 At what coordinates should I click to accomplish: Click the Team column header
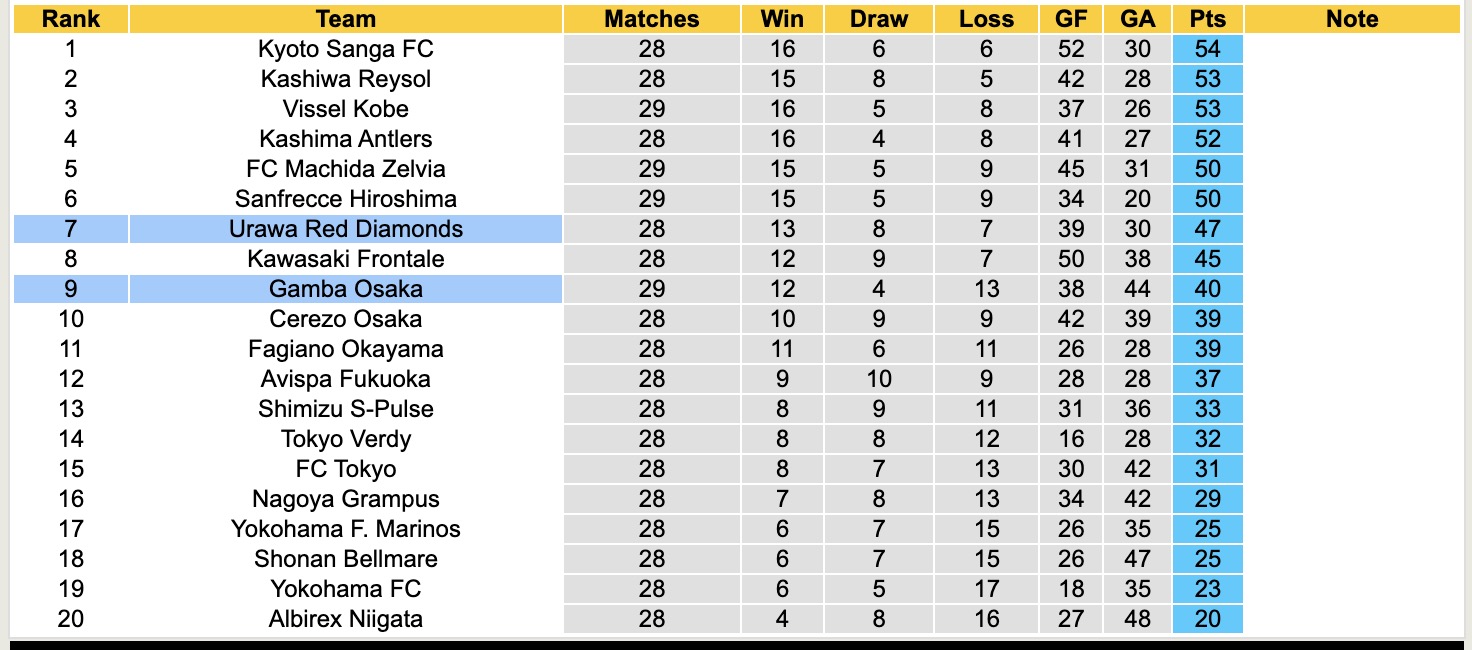[x=345, y=19]
